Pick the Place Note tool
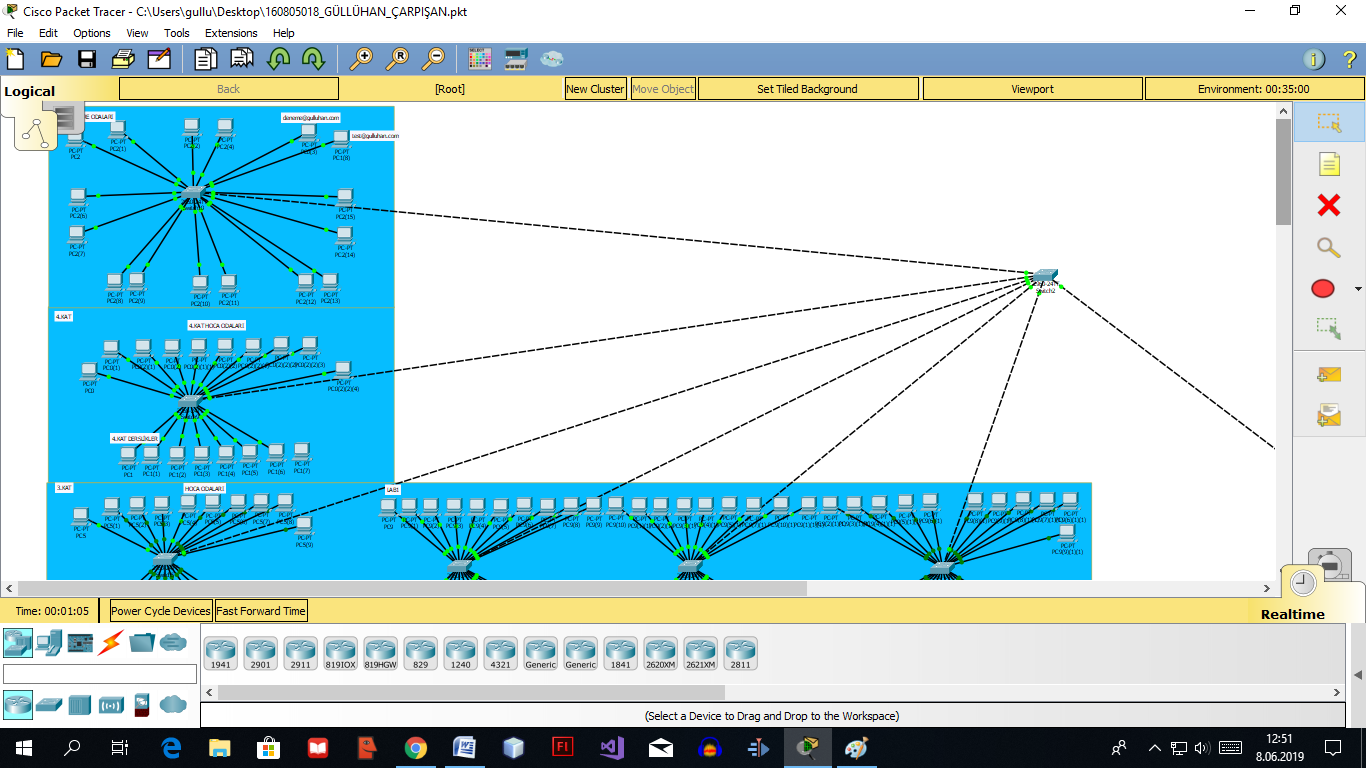Image resolution: width=1366 pixels, height=768 pixels. click(x=1328, y=164)
